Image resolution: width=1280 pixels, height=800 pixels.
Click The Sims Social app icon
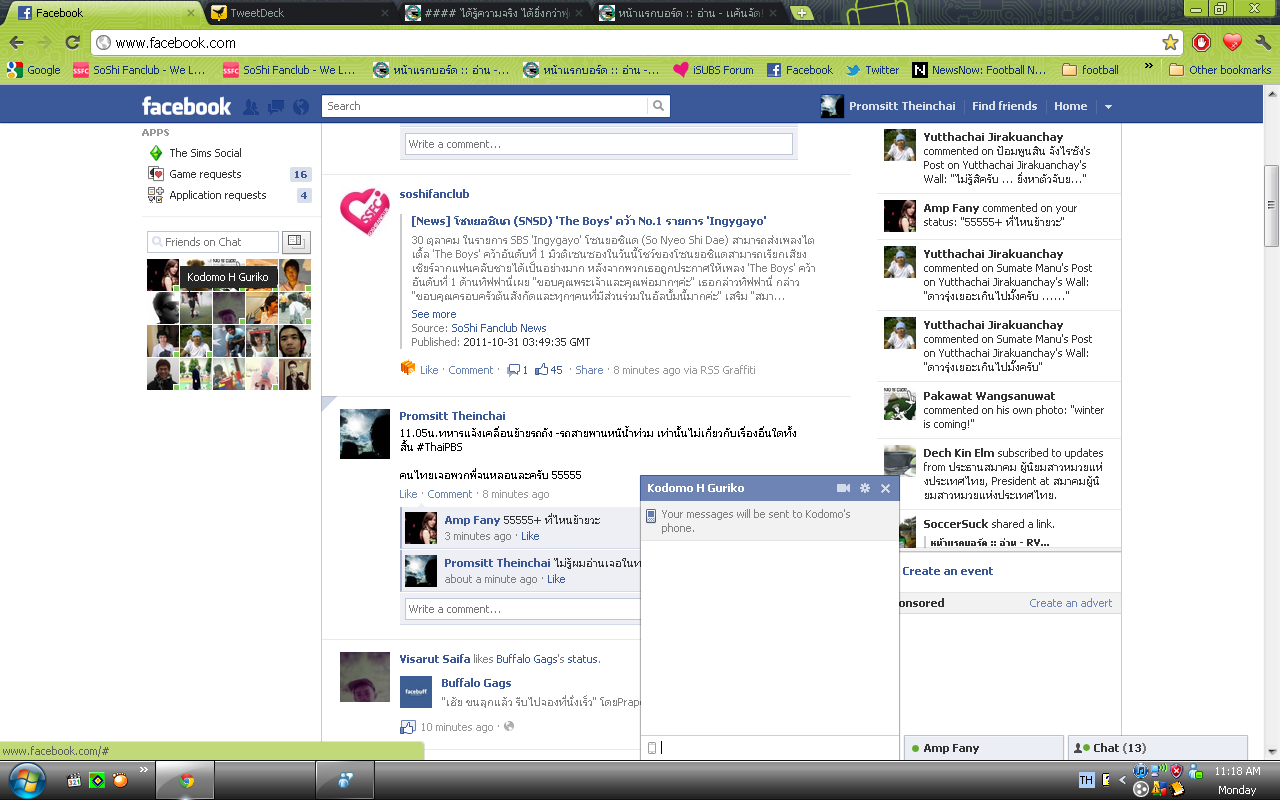click(x=155, y=153)
